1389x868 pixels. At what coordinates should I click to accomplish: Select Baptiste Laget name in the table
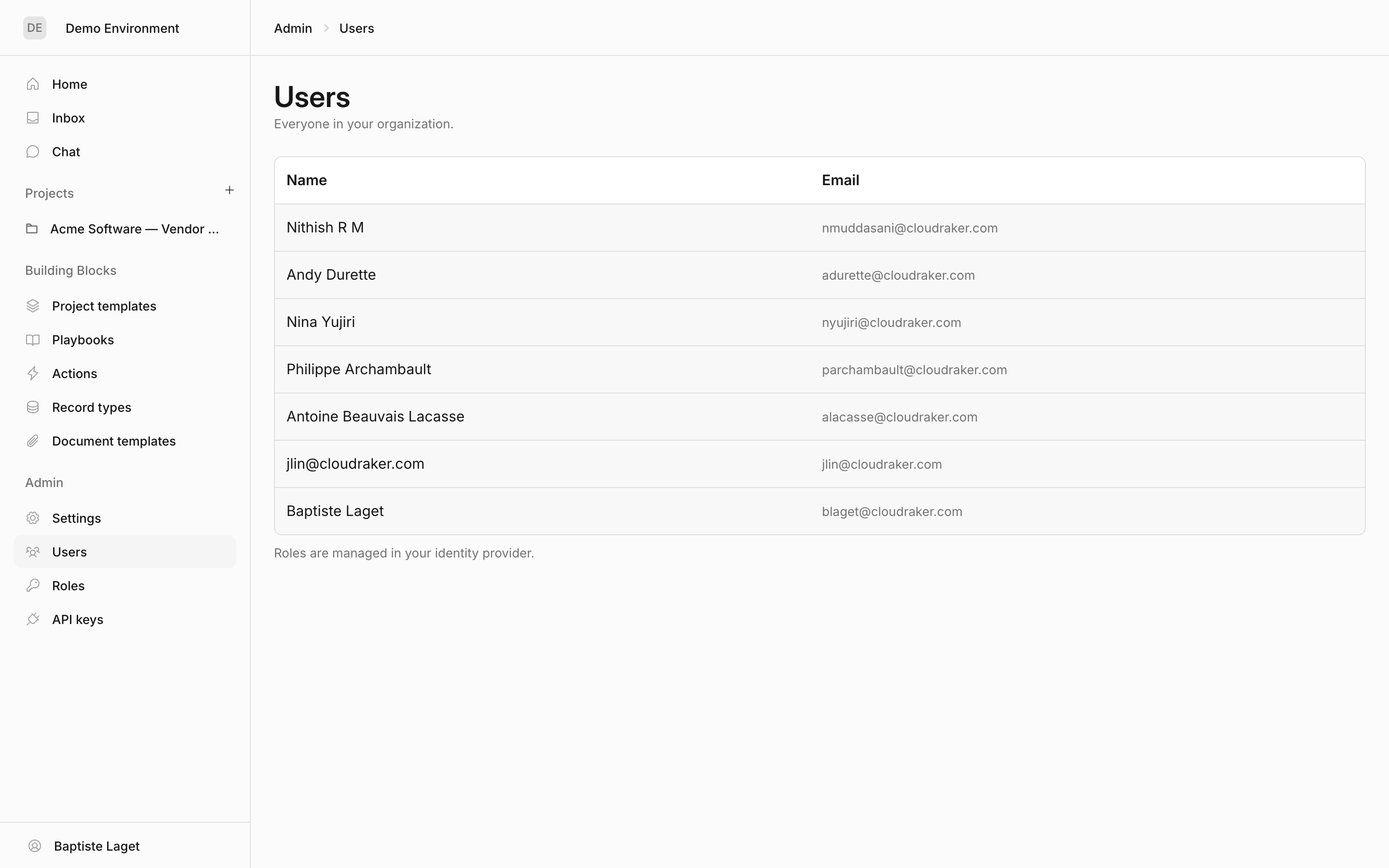tap(335, 511)
